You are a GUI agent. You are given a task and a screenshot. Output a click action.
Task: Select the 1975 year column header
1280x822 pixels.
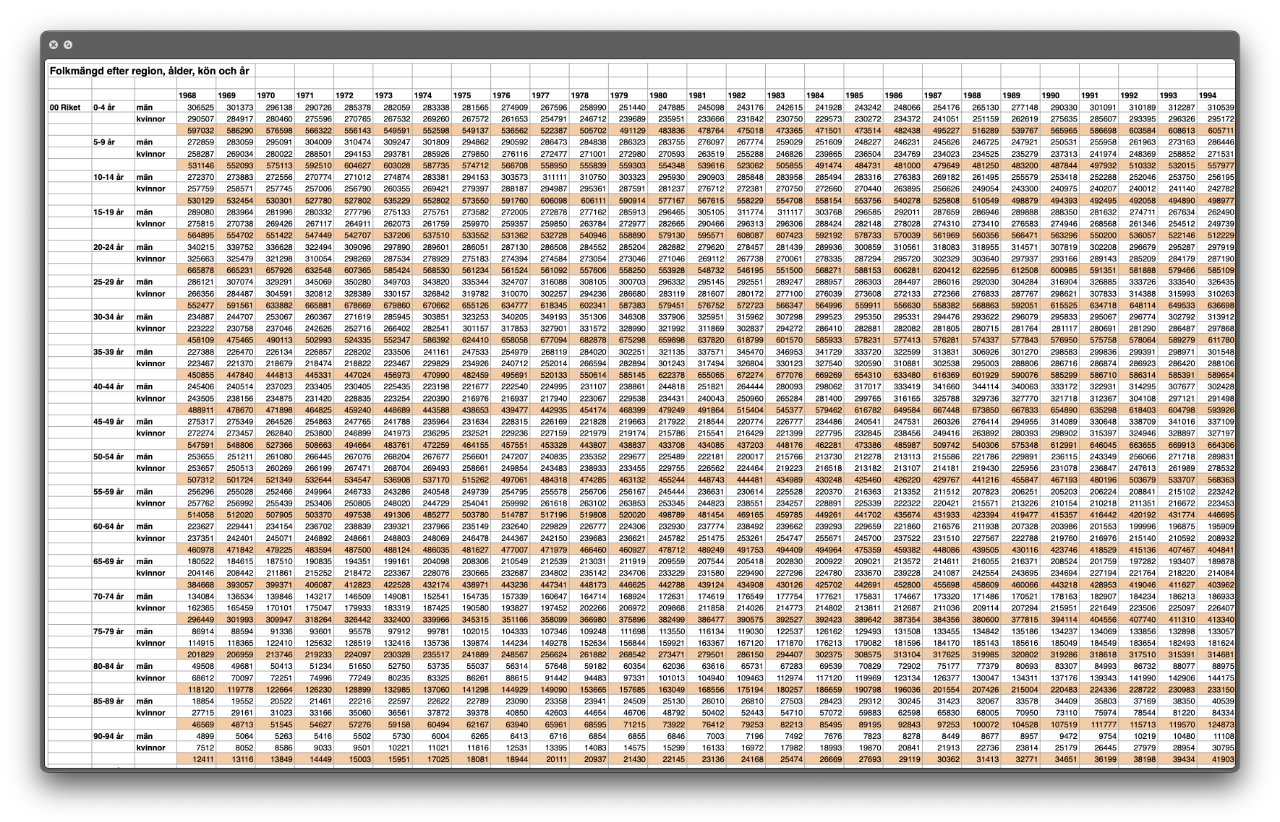coord(462,95)
